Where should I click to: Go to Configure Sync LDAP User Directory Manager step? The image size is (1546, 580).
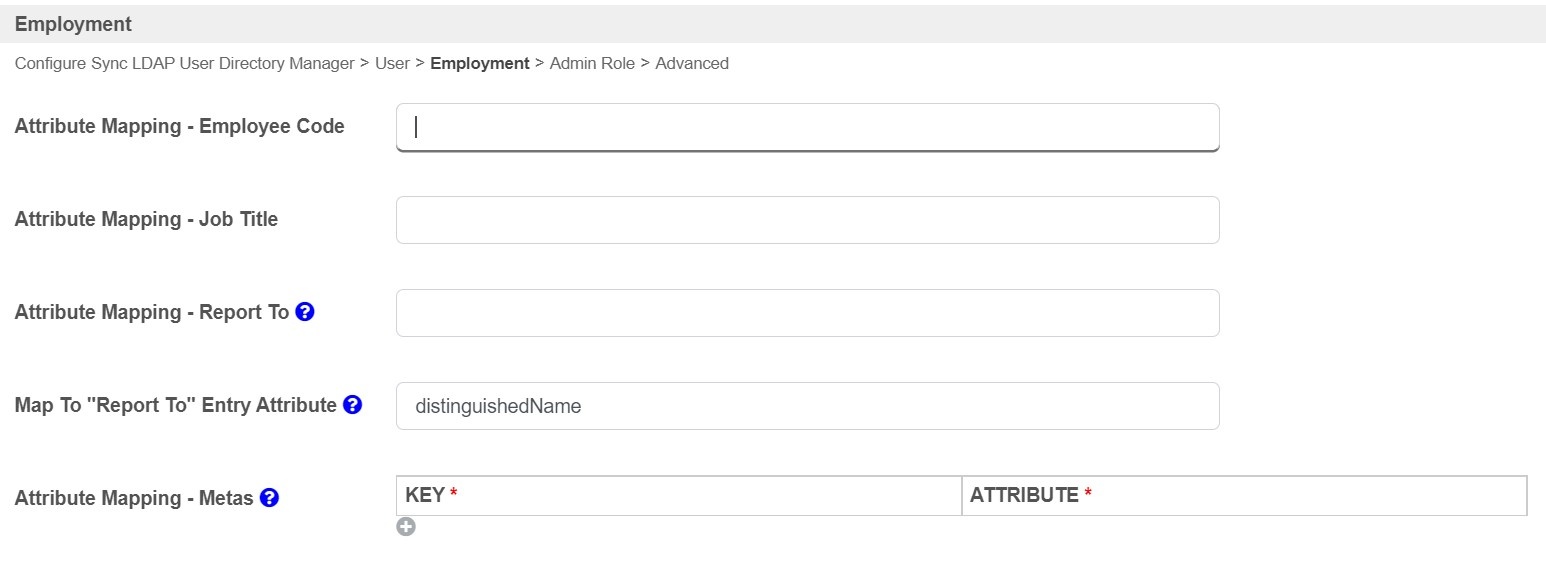click(184, 63)
